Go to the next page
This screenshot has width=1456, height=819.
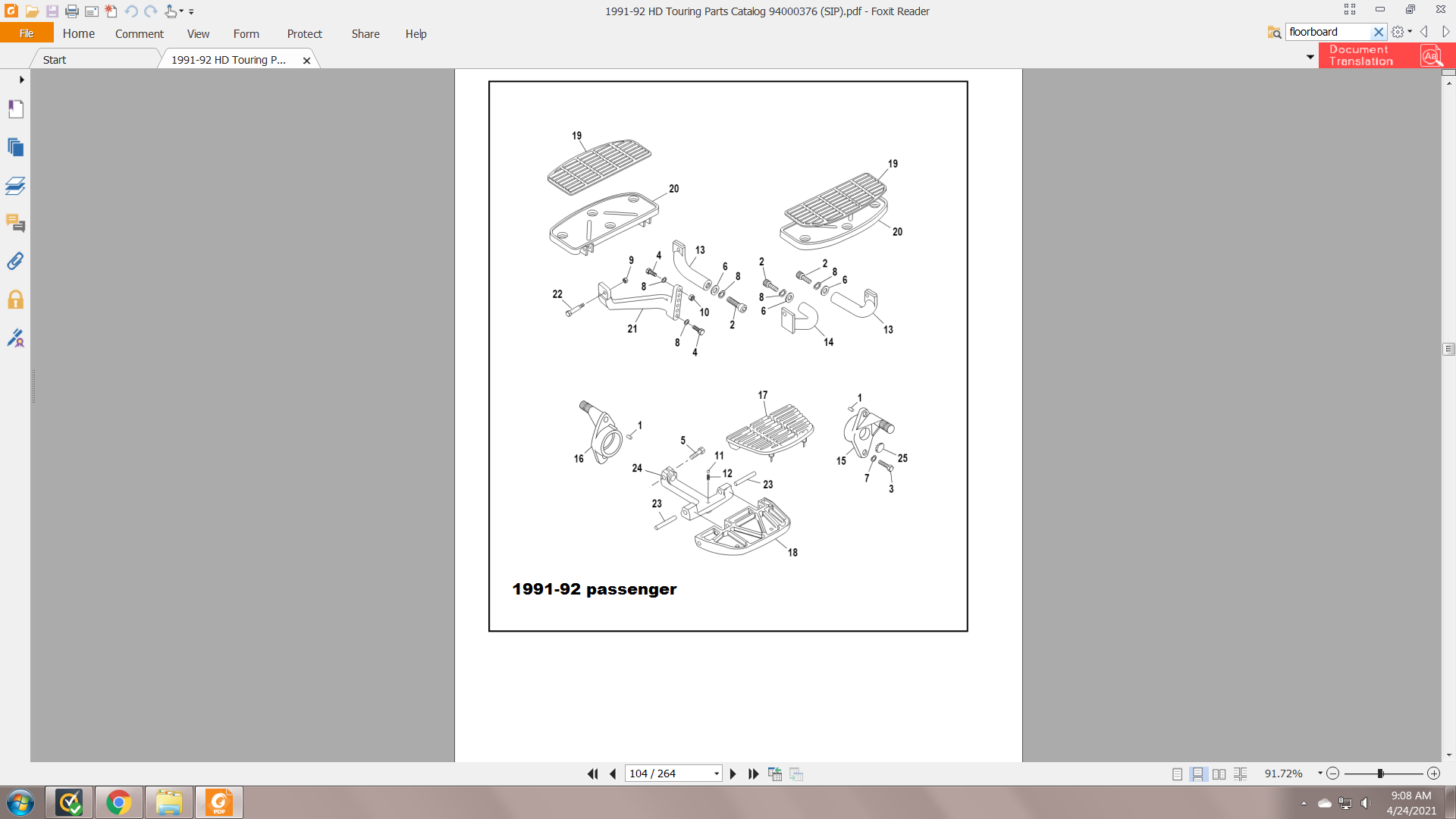point(733,773)
